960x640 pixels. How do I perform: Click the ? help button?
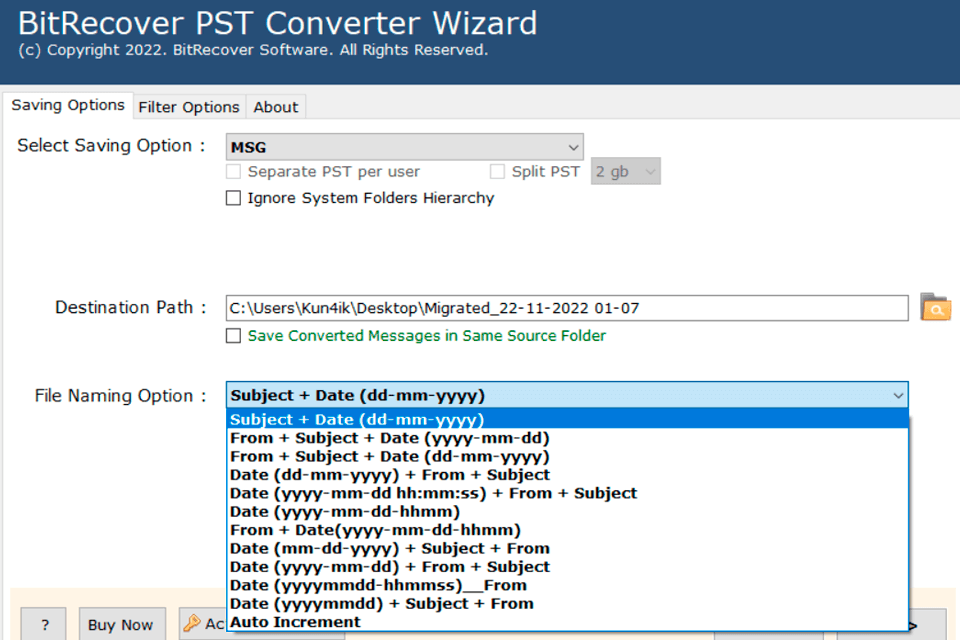pos(44,625)
